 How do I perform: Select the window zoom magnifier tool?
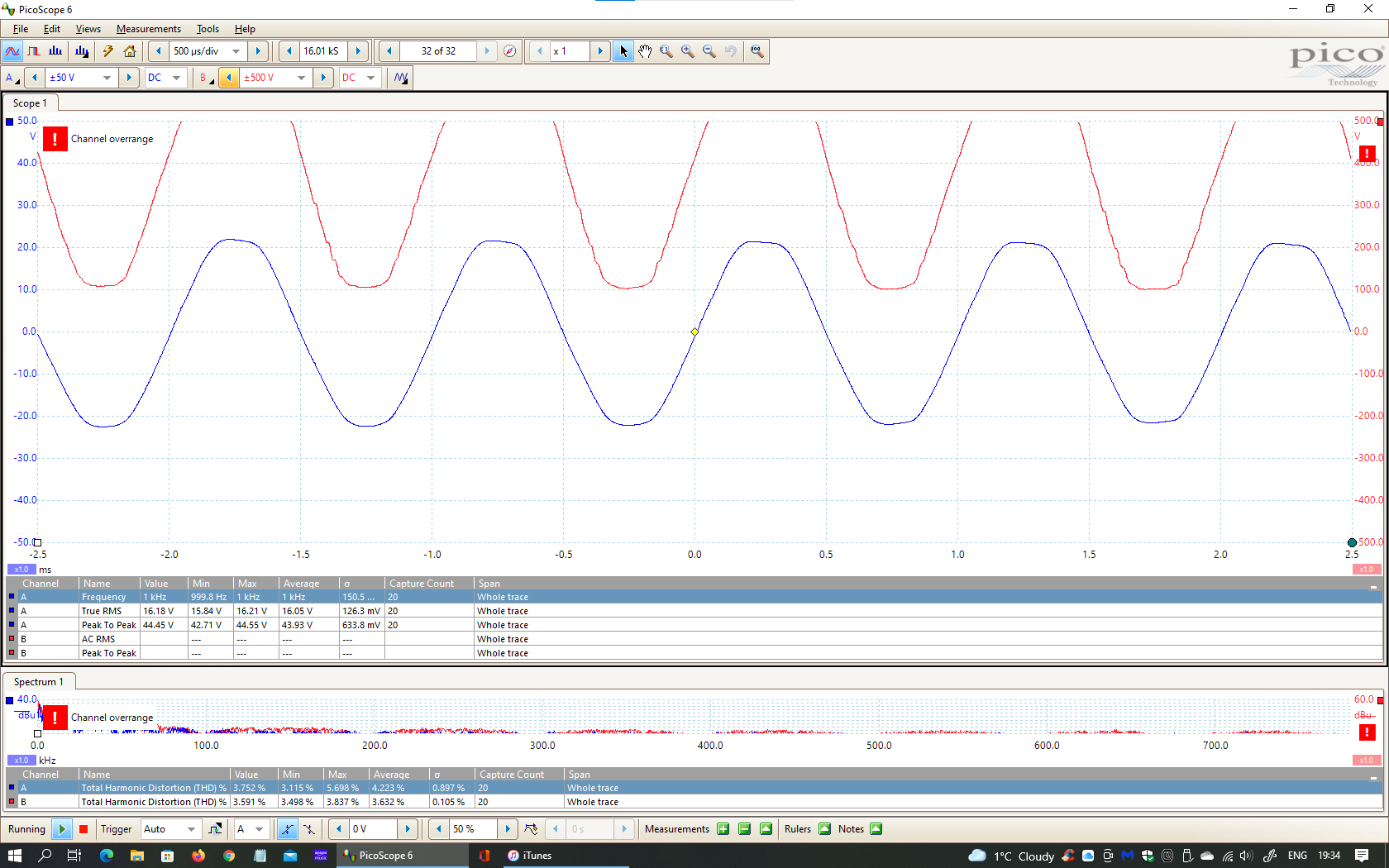pos(666,51)
